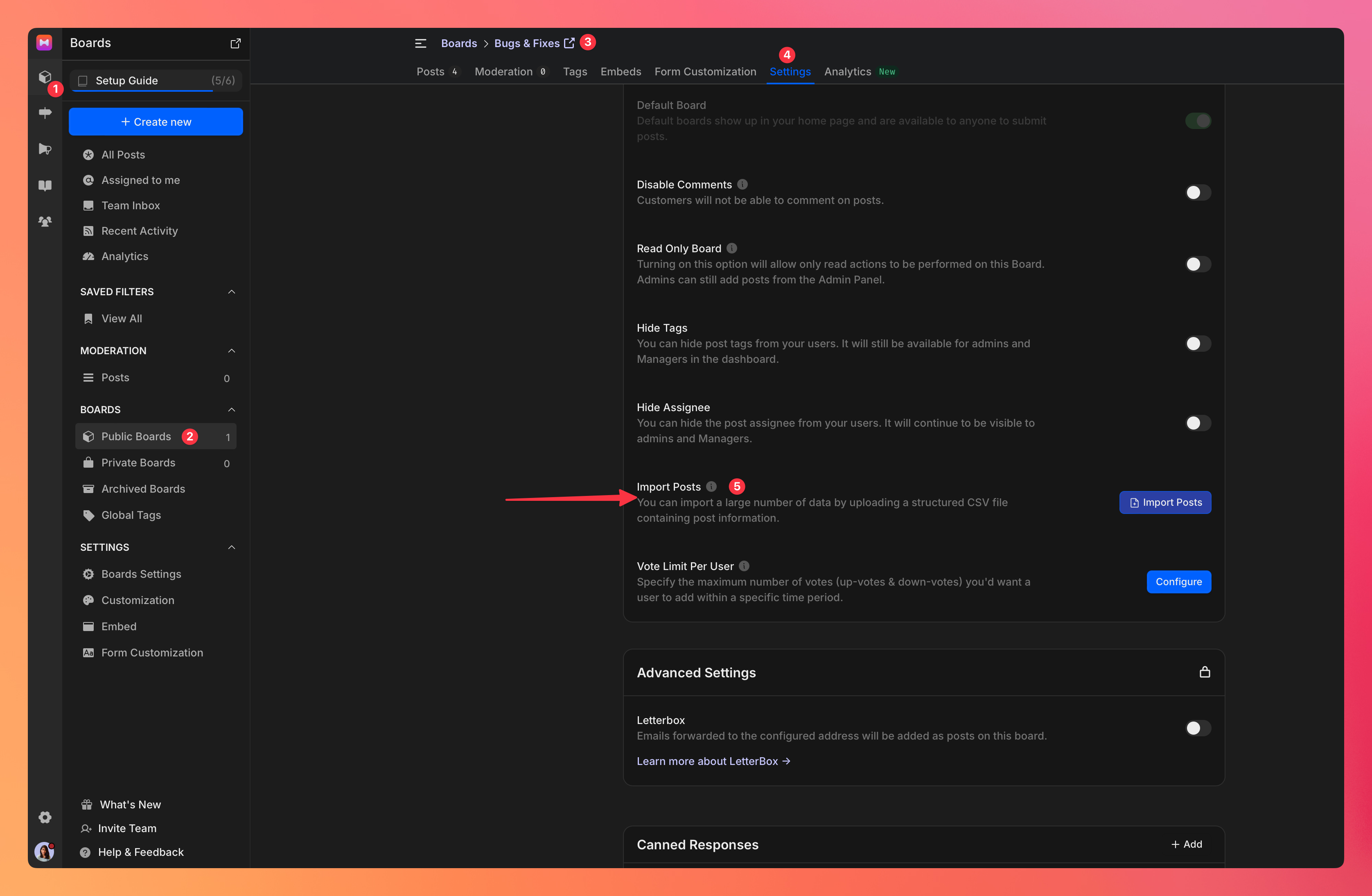Image resolution: width=1372 pixels, height=896 pixels.
Task: Click the external link icon beside Bugs & Fixes
Action: pos(570,43)
